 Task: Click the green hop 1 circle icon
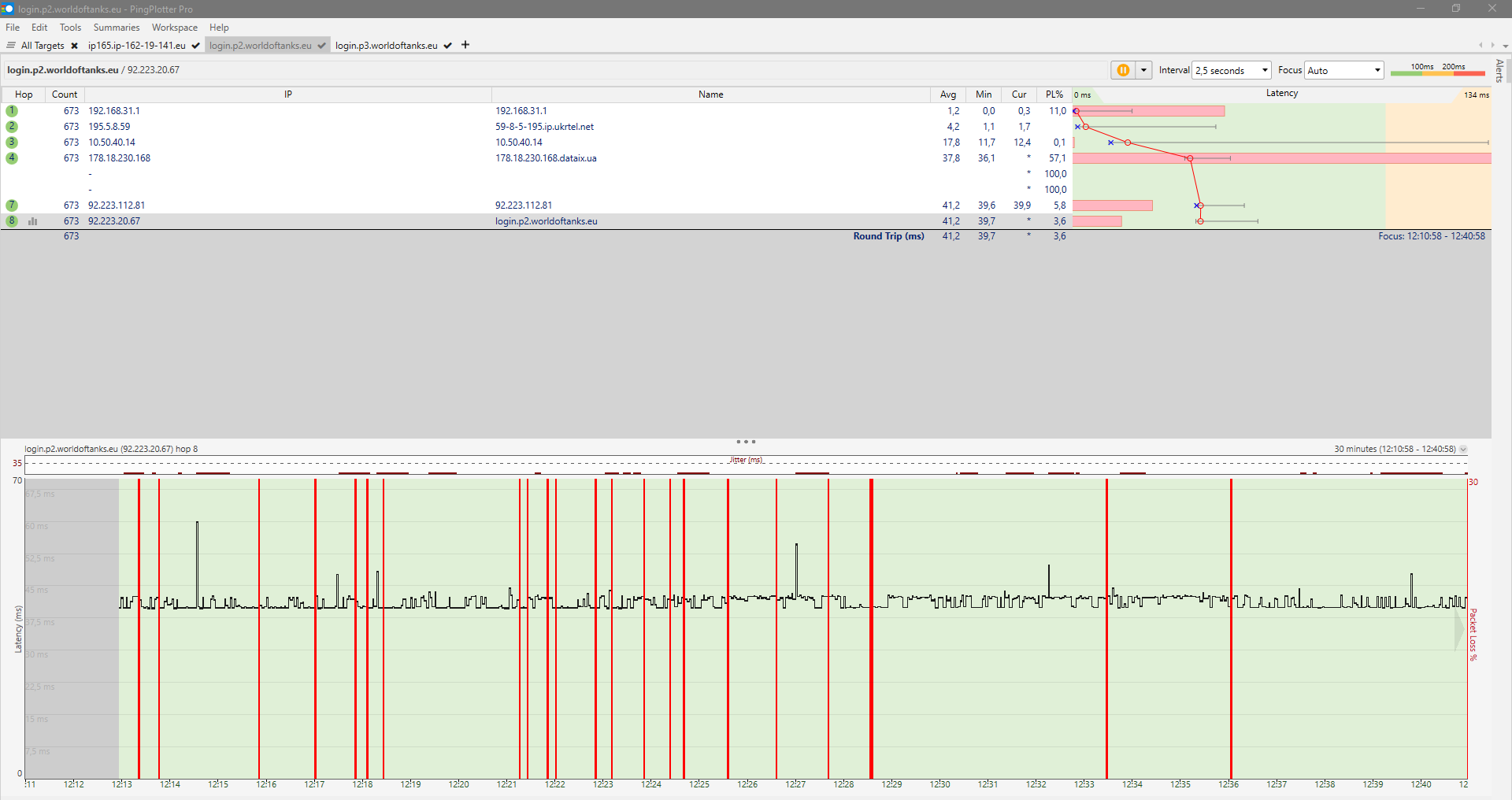(x=12, y=111)
